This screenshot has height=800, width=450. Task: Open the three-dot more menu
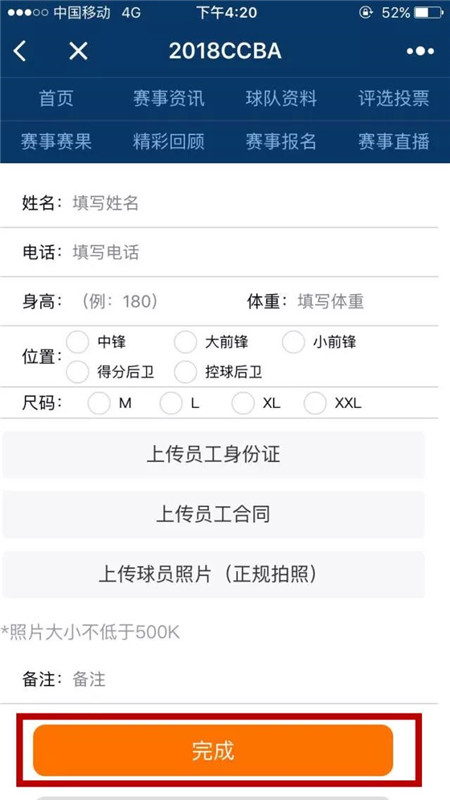[420, 51]
